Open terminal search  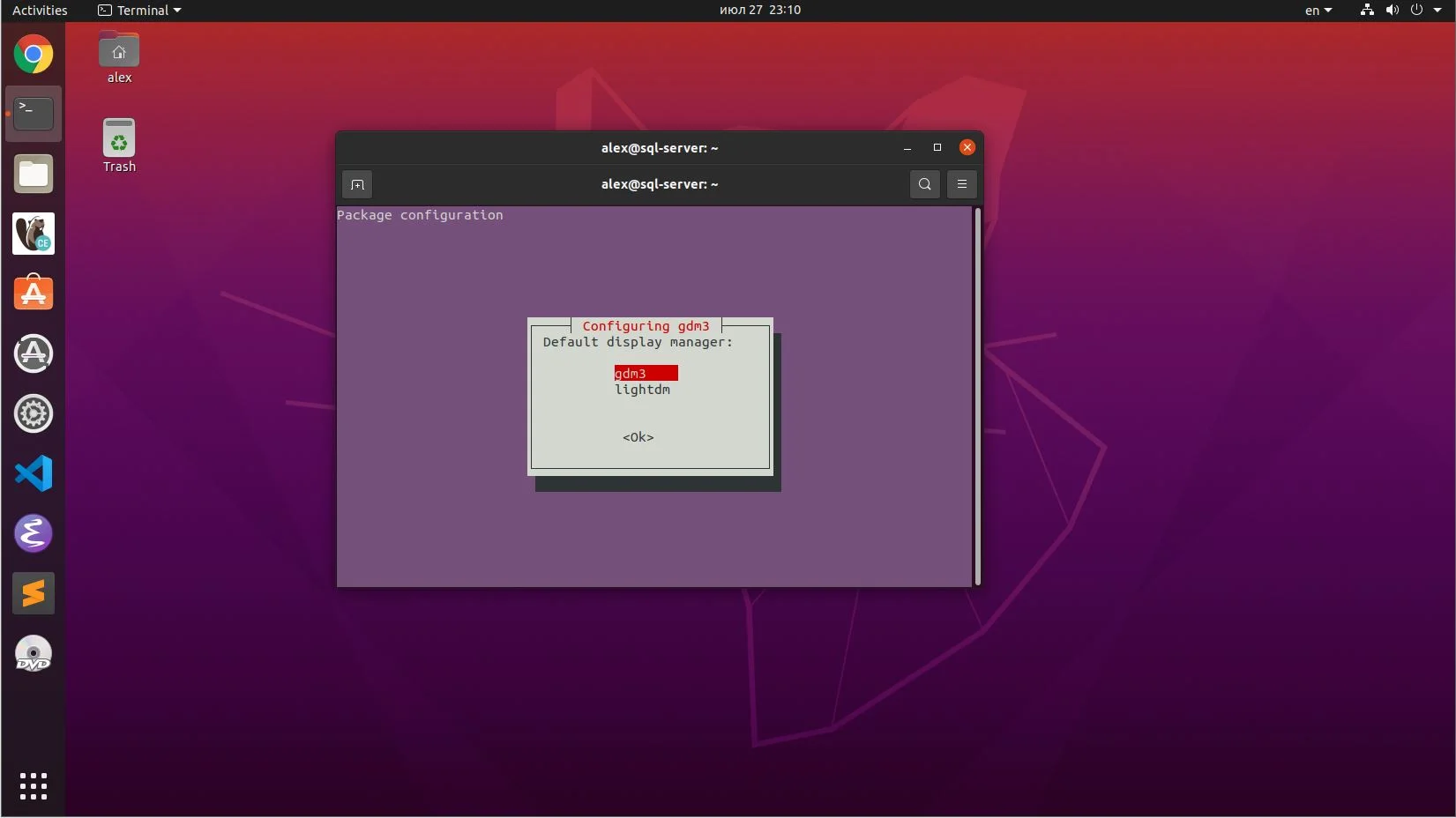pyautogui.click(x=924, y=184)
